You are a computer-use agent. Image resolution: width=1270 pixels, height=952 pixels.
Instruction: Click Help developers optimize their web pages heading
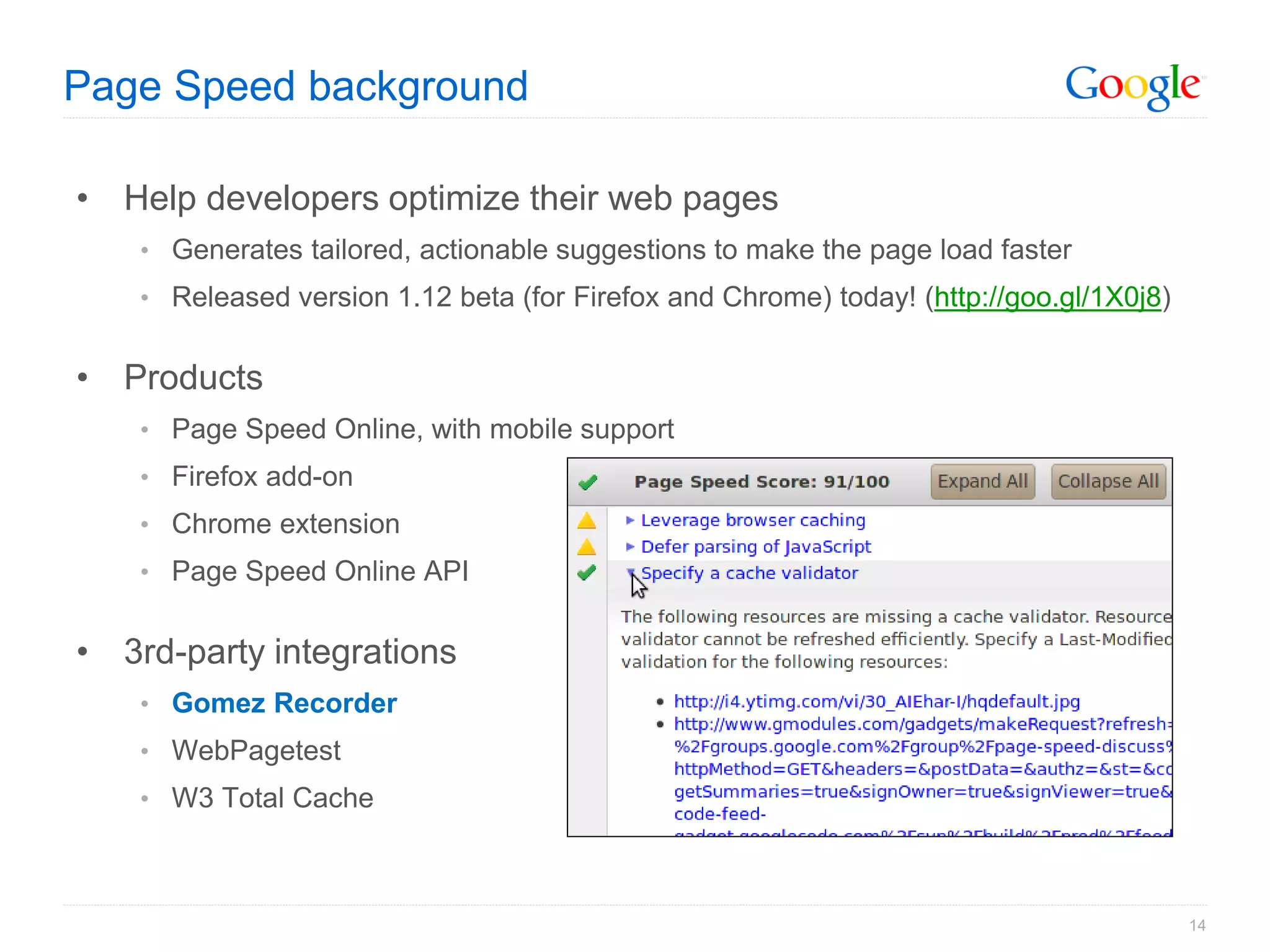pyautogui.click(x=451, y=198)
